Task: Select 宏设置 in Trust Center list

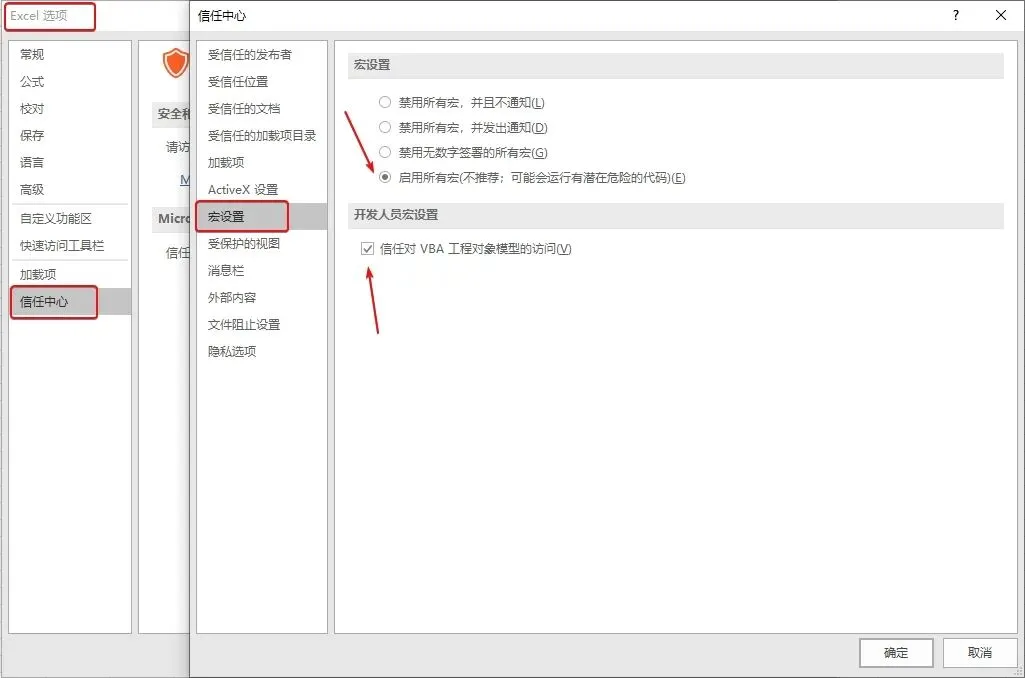Action: (x=261, y=216)
